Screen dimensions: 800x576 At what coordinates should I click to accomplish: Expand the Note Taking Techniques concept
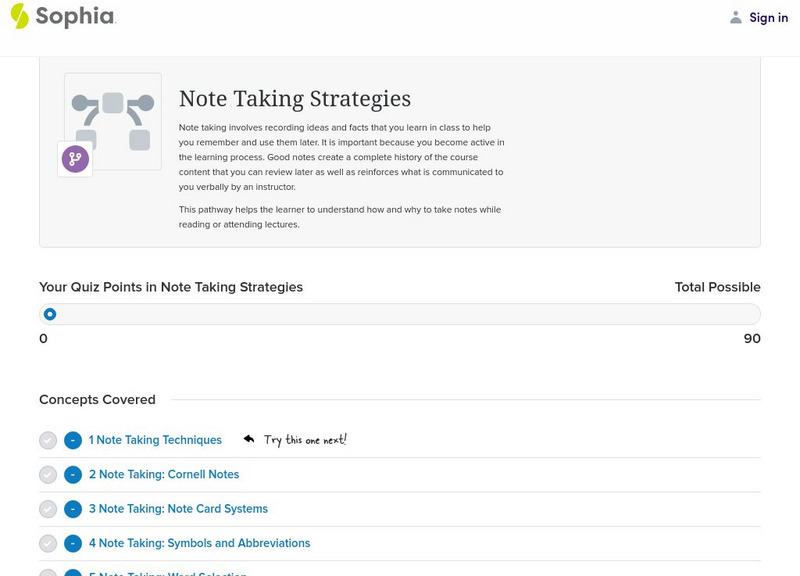tap(73, 440)
